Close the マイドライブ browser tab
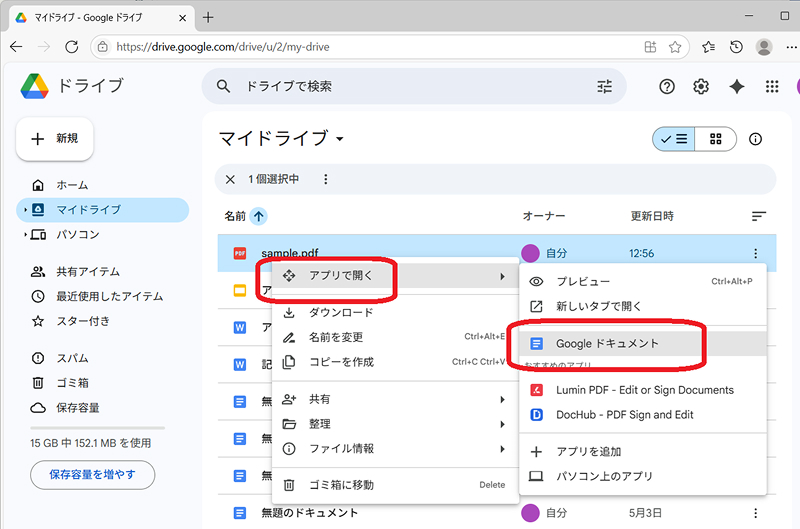The width and height of the screenshot is (800, 529). point(183,18)
